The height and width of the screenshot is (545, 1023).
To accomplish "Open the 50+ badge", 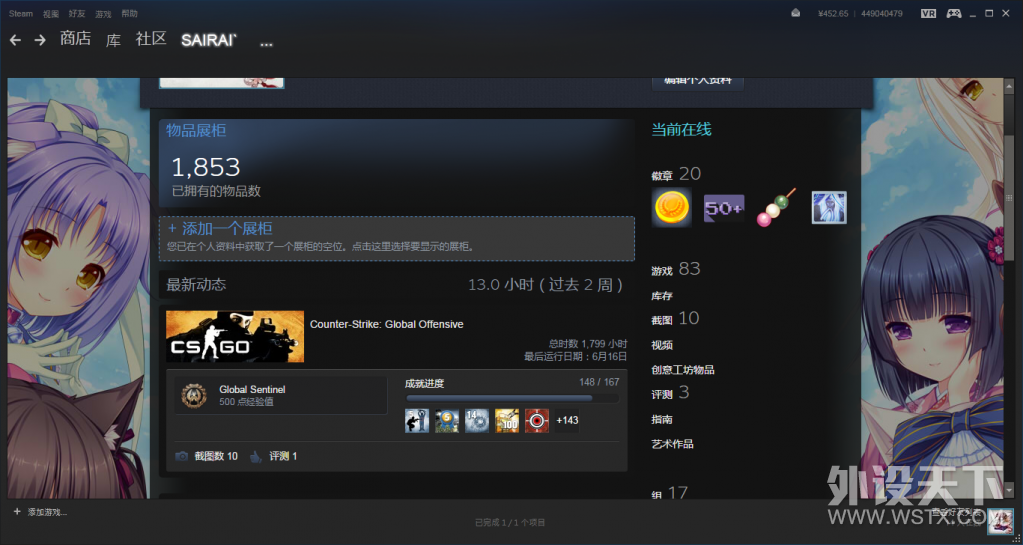I will [724, 208].
